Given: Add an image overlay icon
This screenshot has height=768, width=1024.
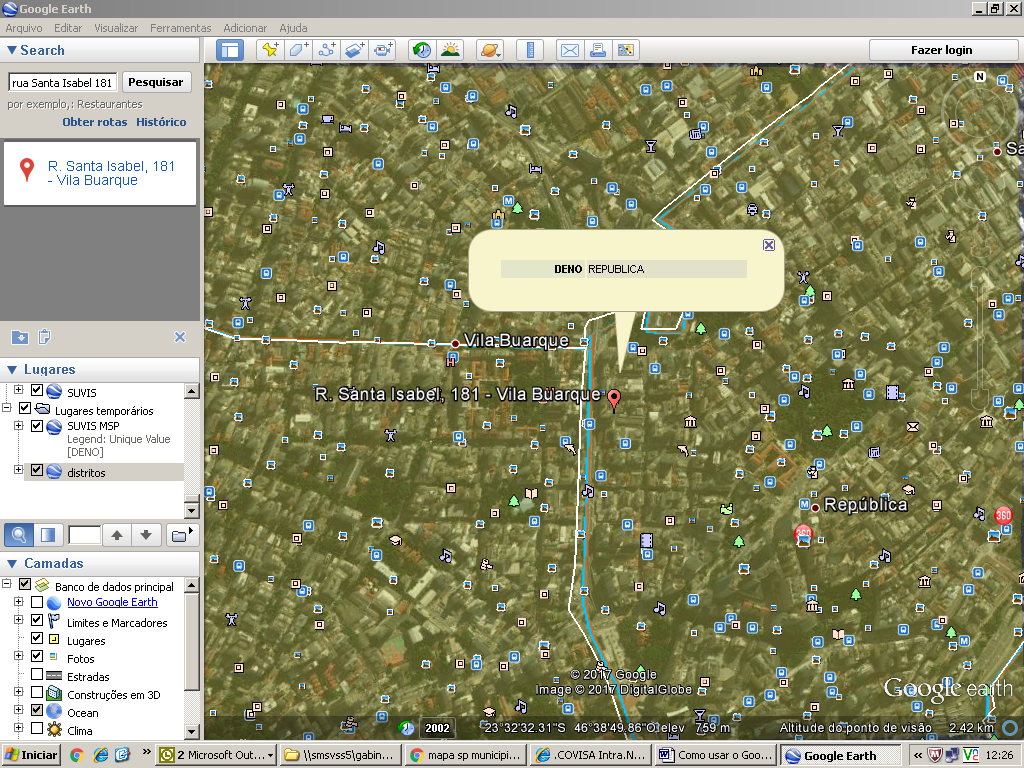Looking at the screenshot, I should point(355,50).
